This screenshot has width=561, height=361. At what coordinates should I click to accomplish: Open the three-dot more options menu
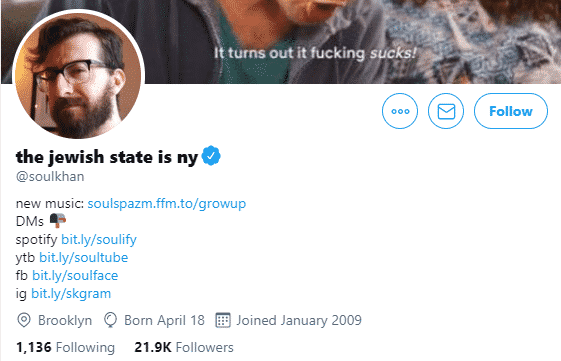[x=400, y=111]
